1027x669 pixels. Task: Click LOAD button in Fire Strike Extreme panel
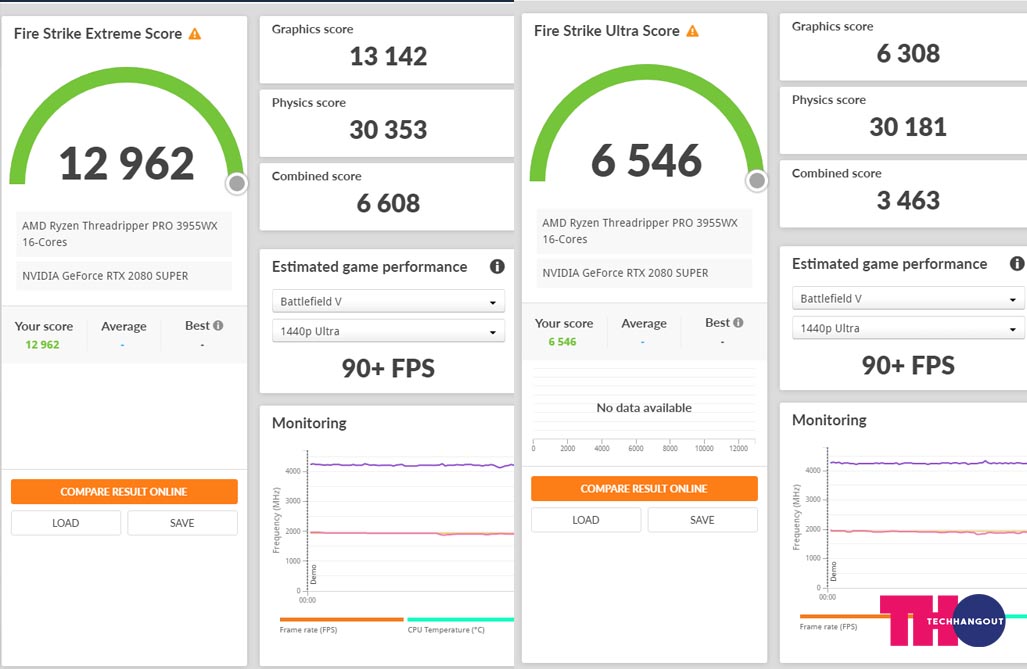pyautogui.click(x=65, y=523)
